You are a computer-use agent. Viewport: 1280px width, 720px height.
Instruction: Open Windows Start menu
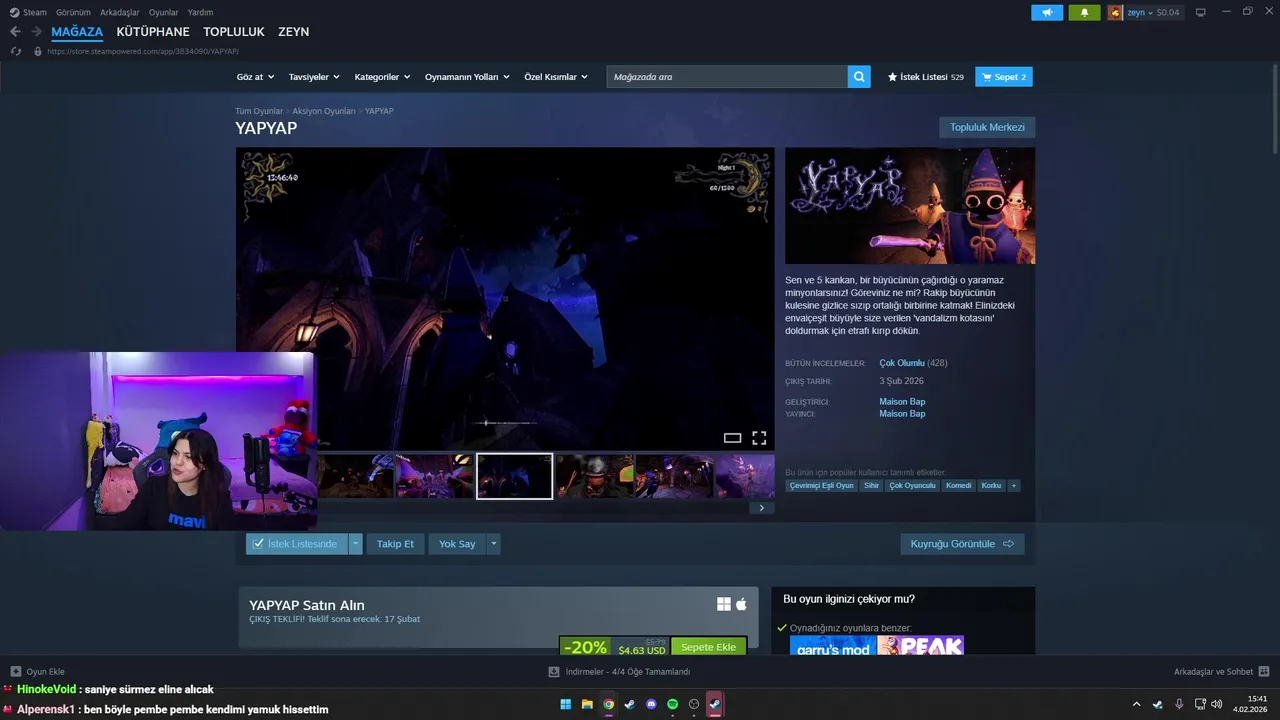(566, 704)
